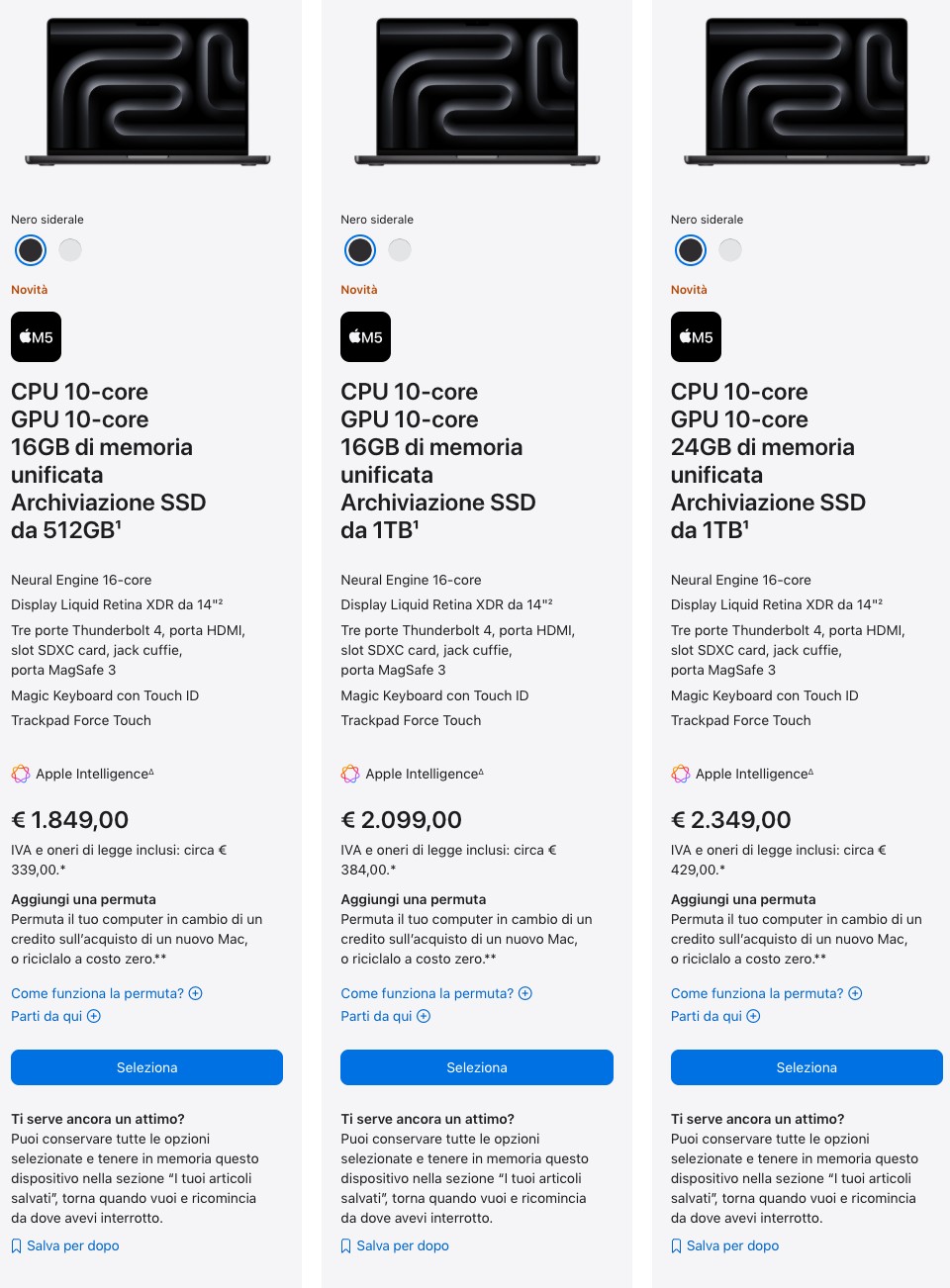Choose the silver finish for the €2.099,00 model

click(x=400, y=250)
